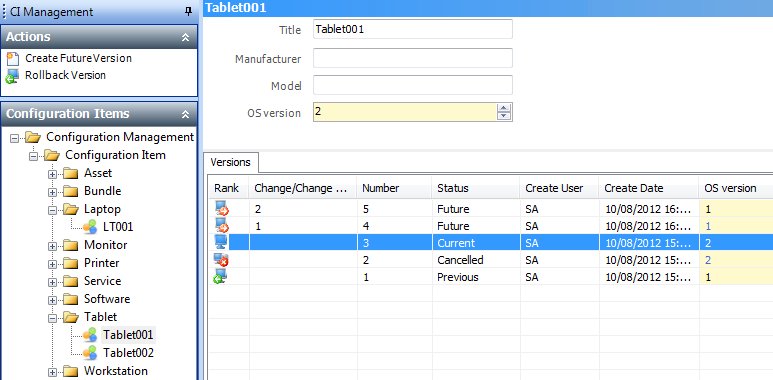Sort by the OS version column header
The height and width of the screenshot is (380, 773).
point(736,188)
